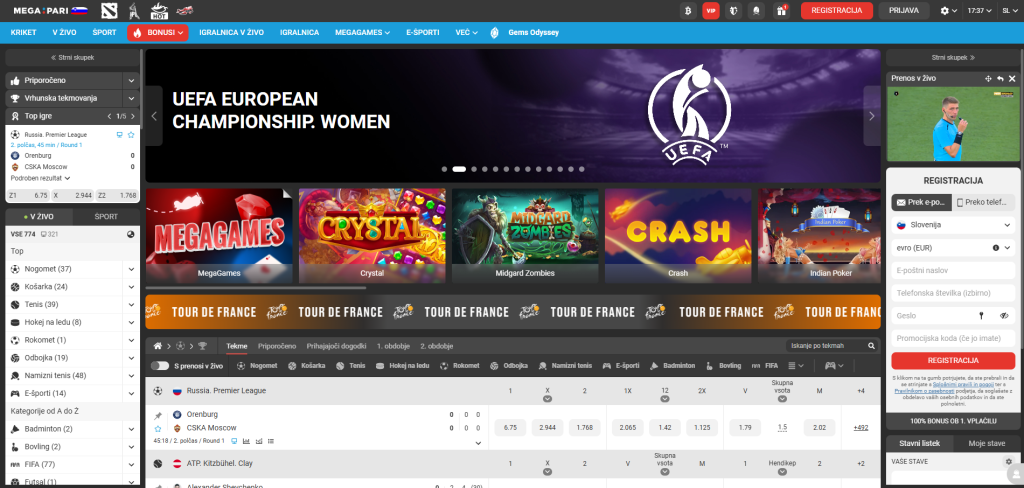Switch to Priporočeno tab
Image resolution: width=1024 pixels, height=488 pixels.
277,346
